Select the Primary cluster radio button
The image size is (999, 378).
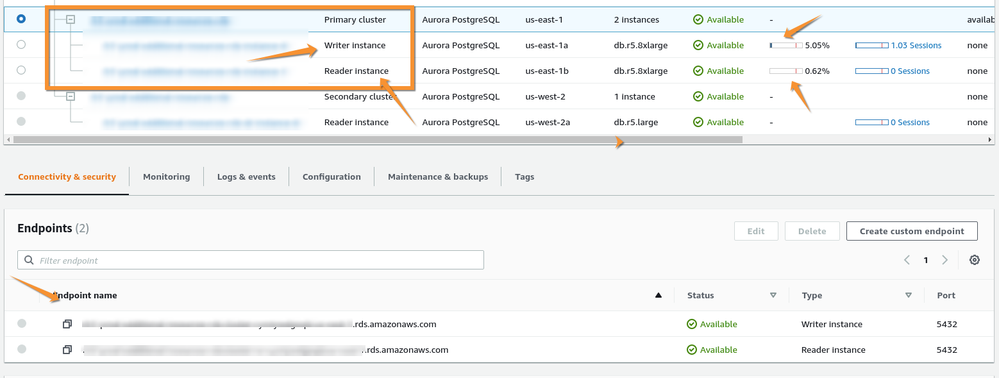(x=21, y=19)
